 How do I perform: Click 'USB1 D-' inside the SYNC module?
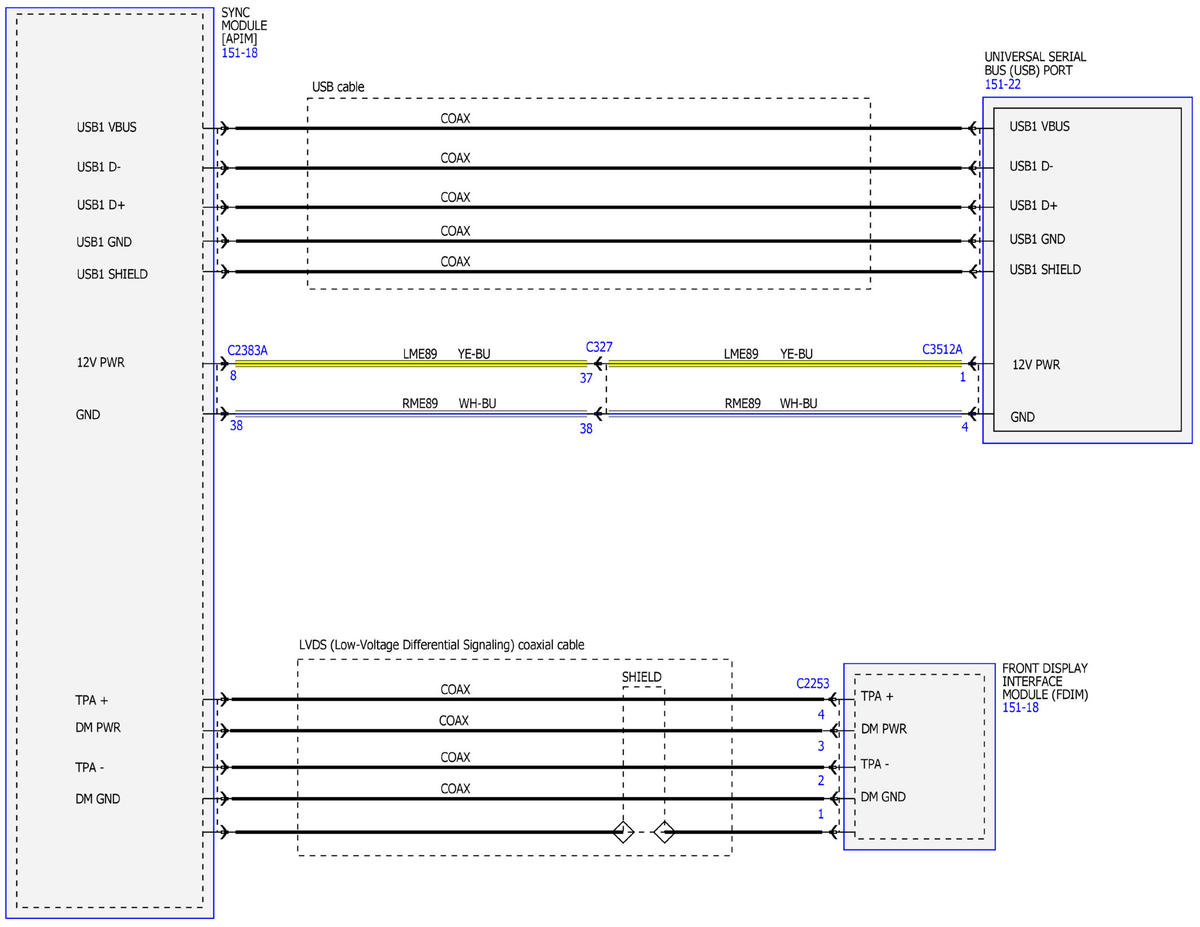[x=98, y=167]
